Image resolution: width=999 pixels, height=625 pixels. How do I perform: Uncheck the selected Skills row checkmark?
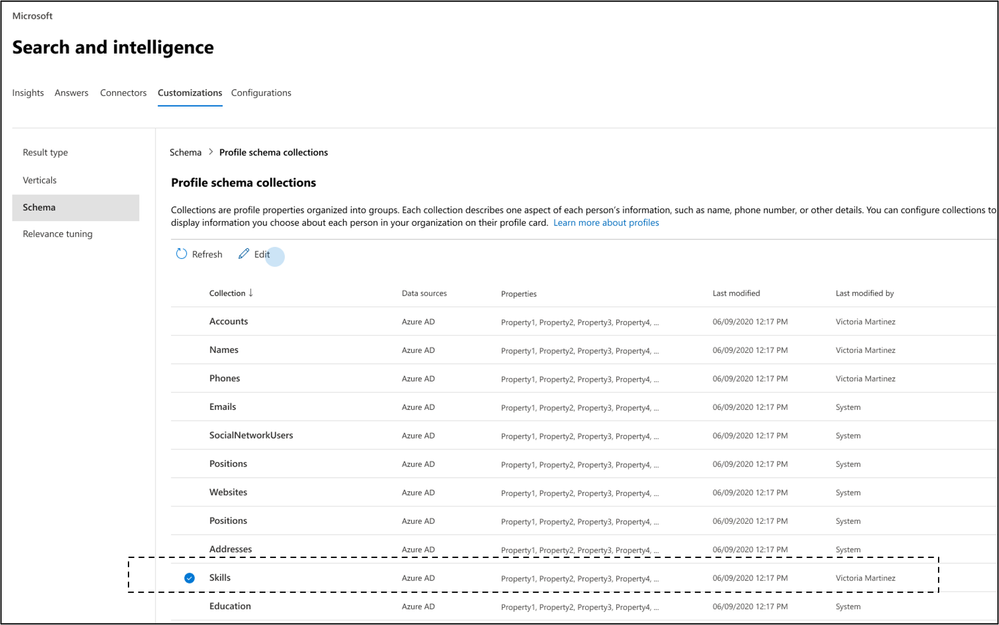point(189,578)
